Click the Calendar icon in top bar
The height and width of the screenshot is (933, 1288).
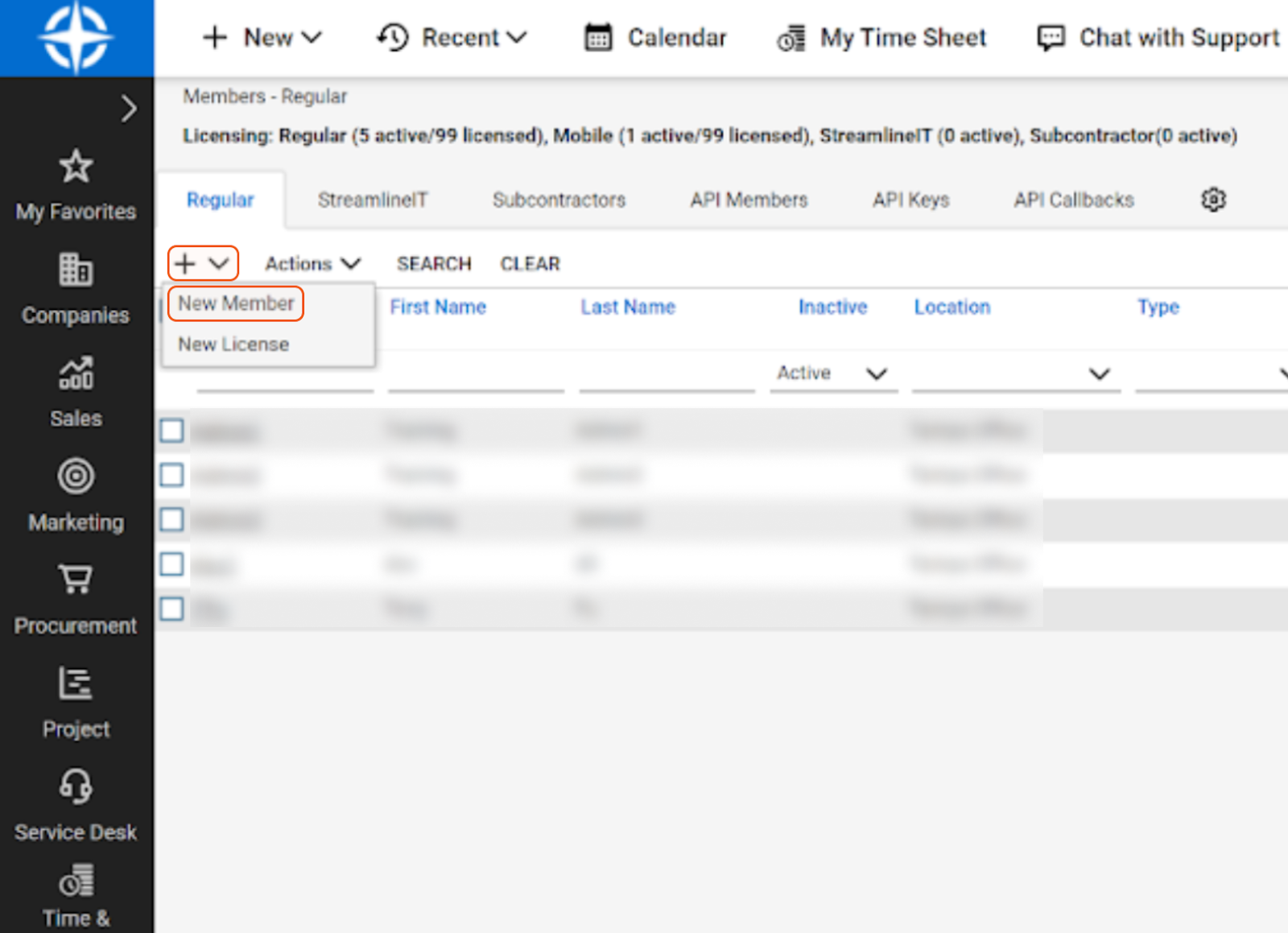[x=598, y=38]
